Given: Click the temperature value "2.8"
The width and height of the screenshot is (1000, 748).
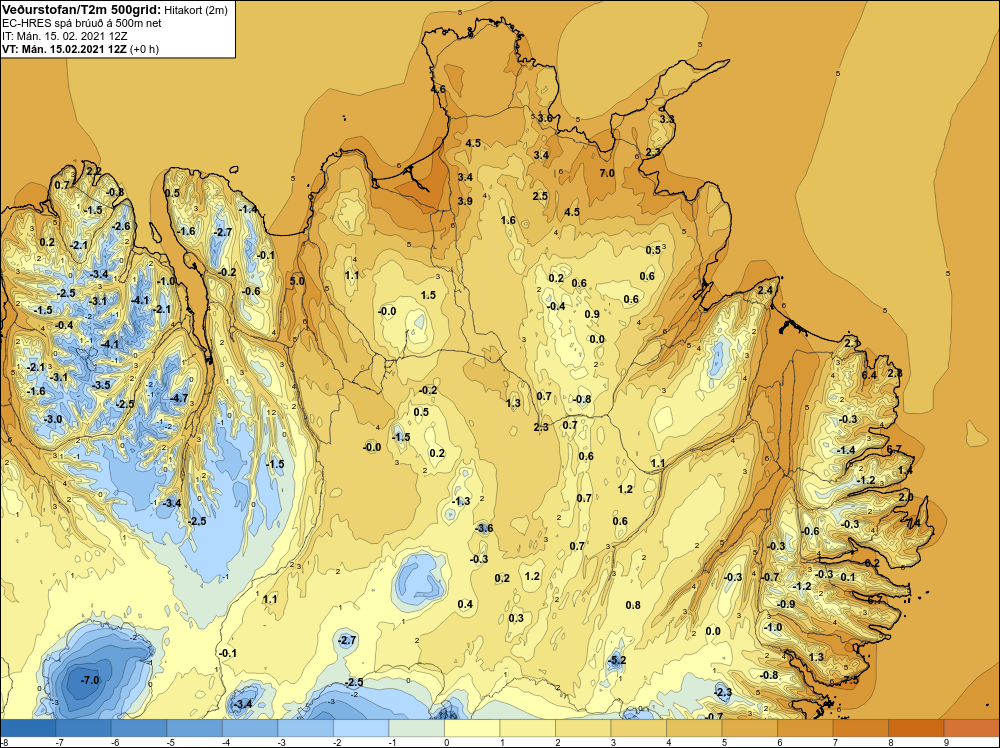Looking at the screenshot, I should [x=895, y=373].
